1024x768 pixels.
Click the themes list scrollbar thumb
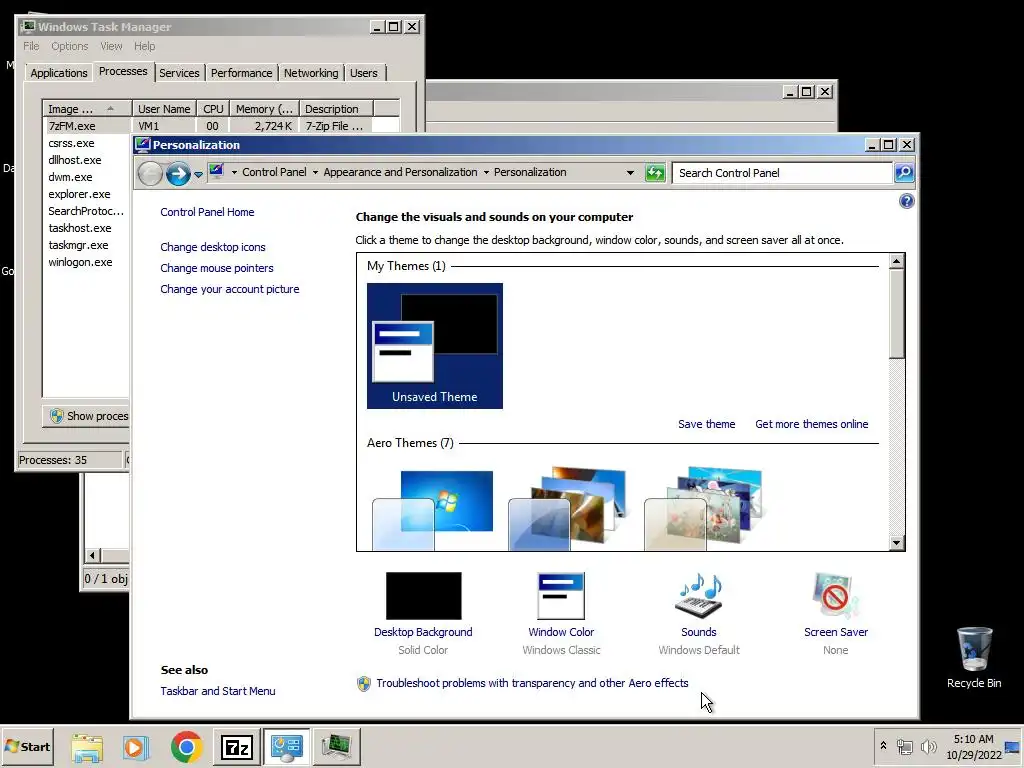897,313
